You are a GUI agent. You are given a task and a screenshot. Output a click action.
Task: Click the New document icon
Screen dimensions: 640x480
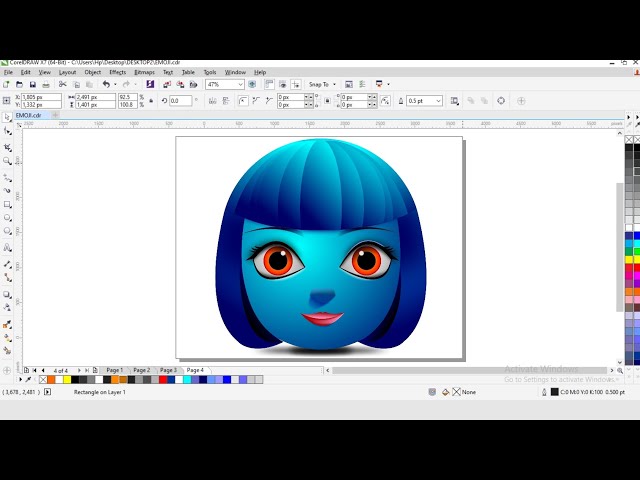coord(6,84)
